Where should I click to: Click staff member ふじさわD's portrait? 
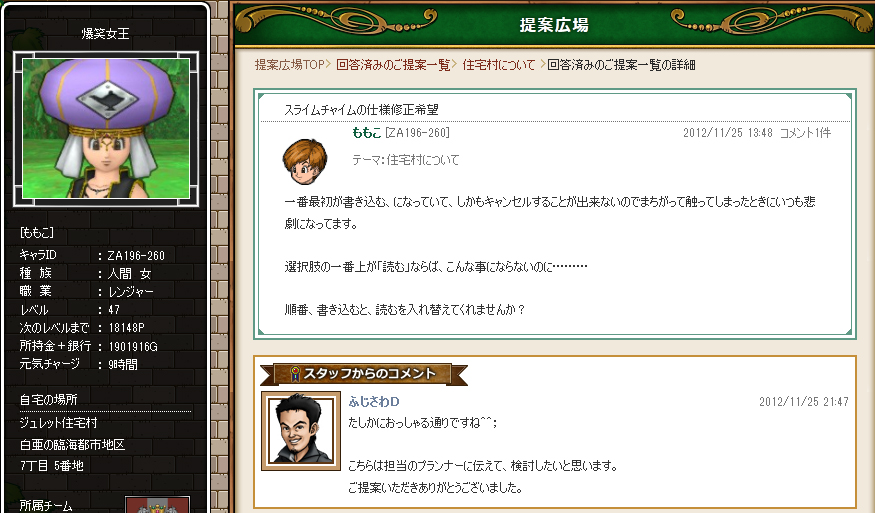301,430
